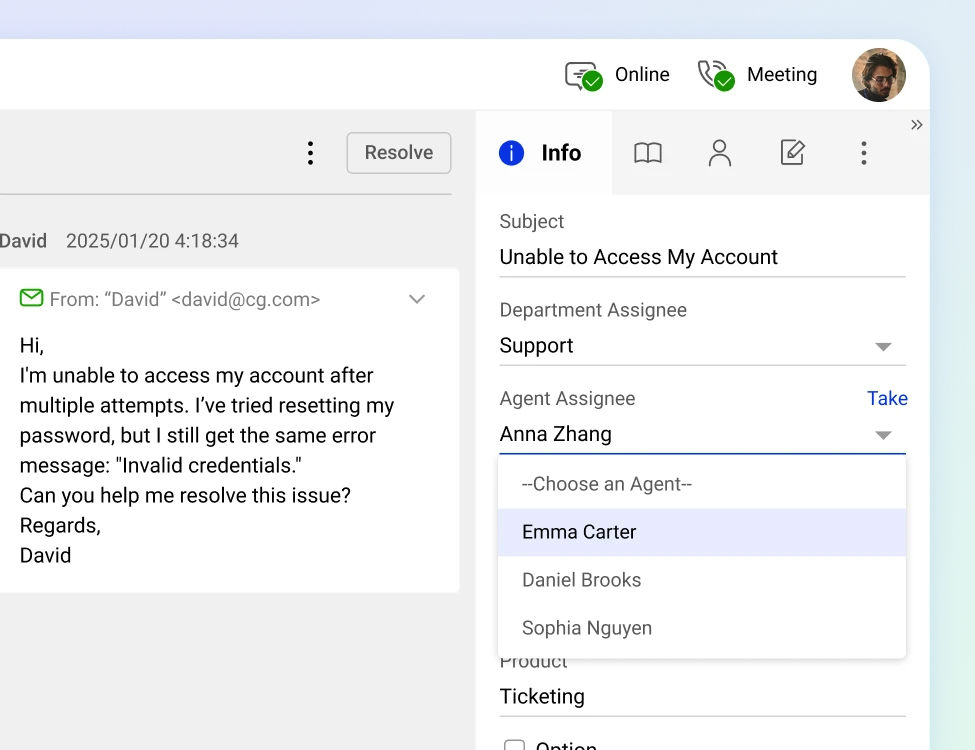The image size is (975, 750).
Task: Click the timestamp 2025/01/20 4:18:34
Action: pyautogui.click(x=152, y=241)
